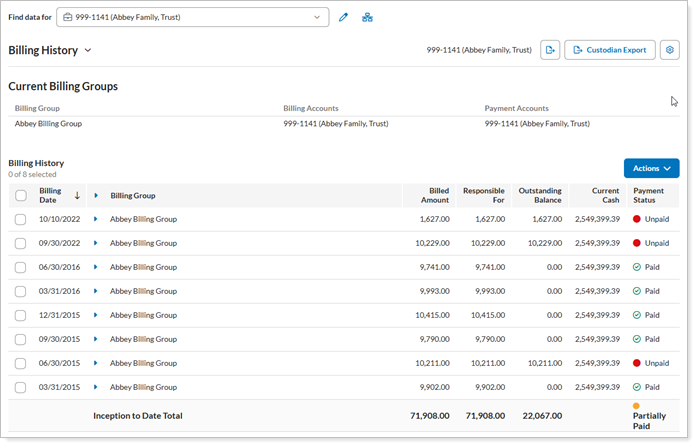Open the settings gear icon
The height and width of the screenshot is (447, 697).
coord(669,50)
